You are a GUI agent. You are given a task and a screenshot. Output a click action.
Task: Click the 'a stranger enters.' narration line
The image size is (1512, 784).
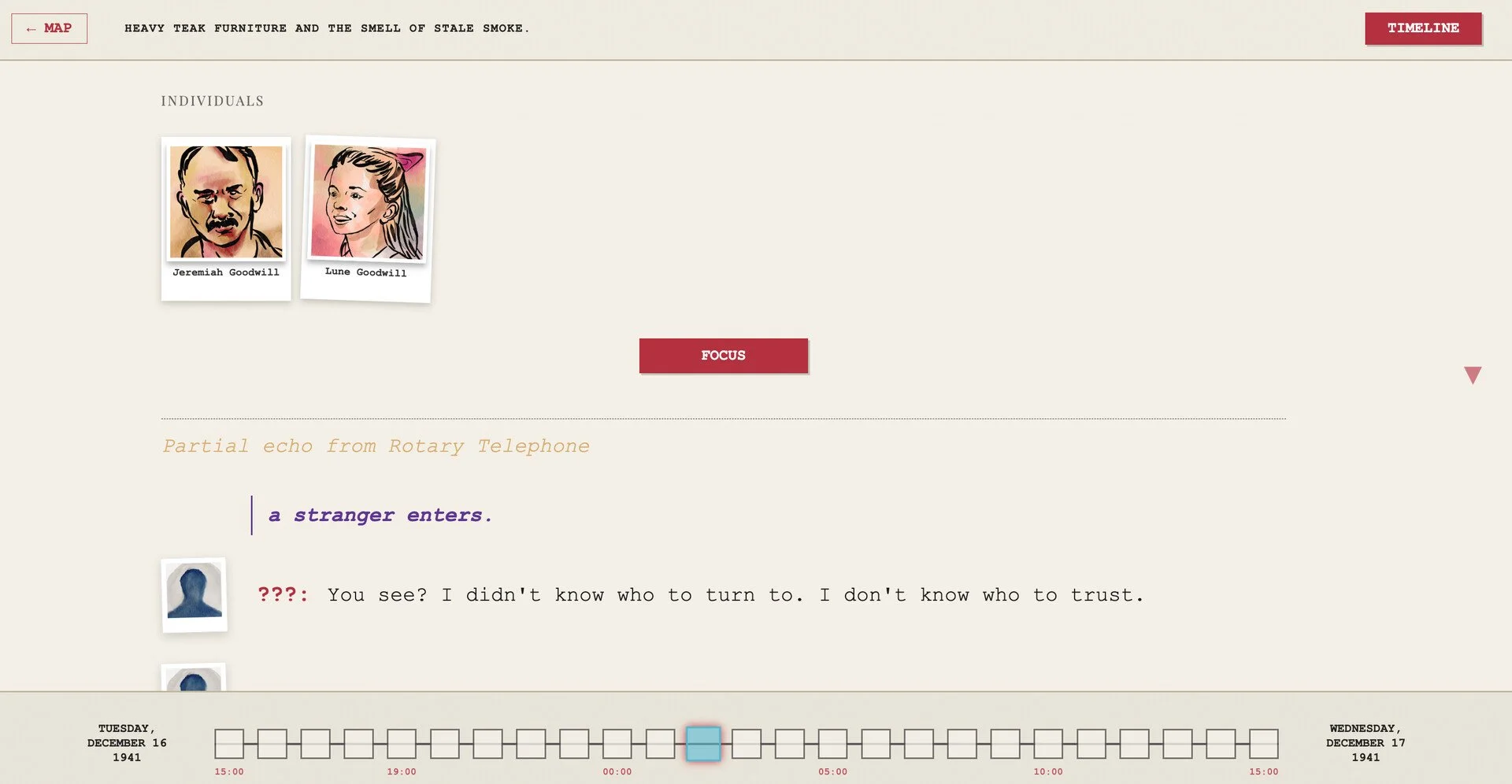(x=380, y=516)
